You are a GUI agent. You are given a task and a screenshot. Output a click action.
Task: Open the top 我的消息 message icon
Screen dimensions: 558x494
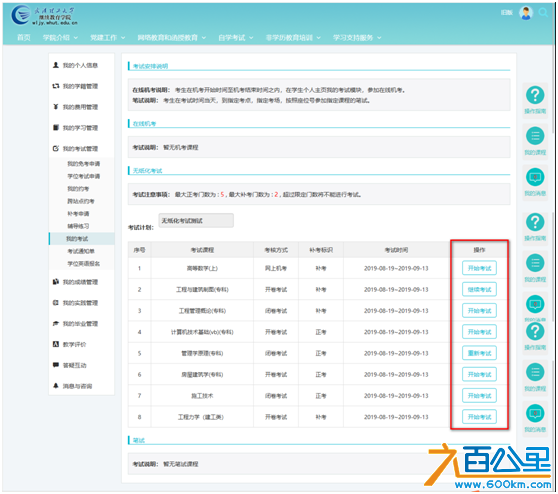535,177
